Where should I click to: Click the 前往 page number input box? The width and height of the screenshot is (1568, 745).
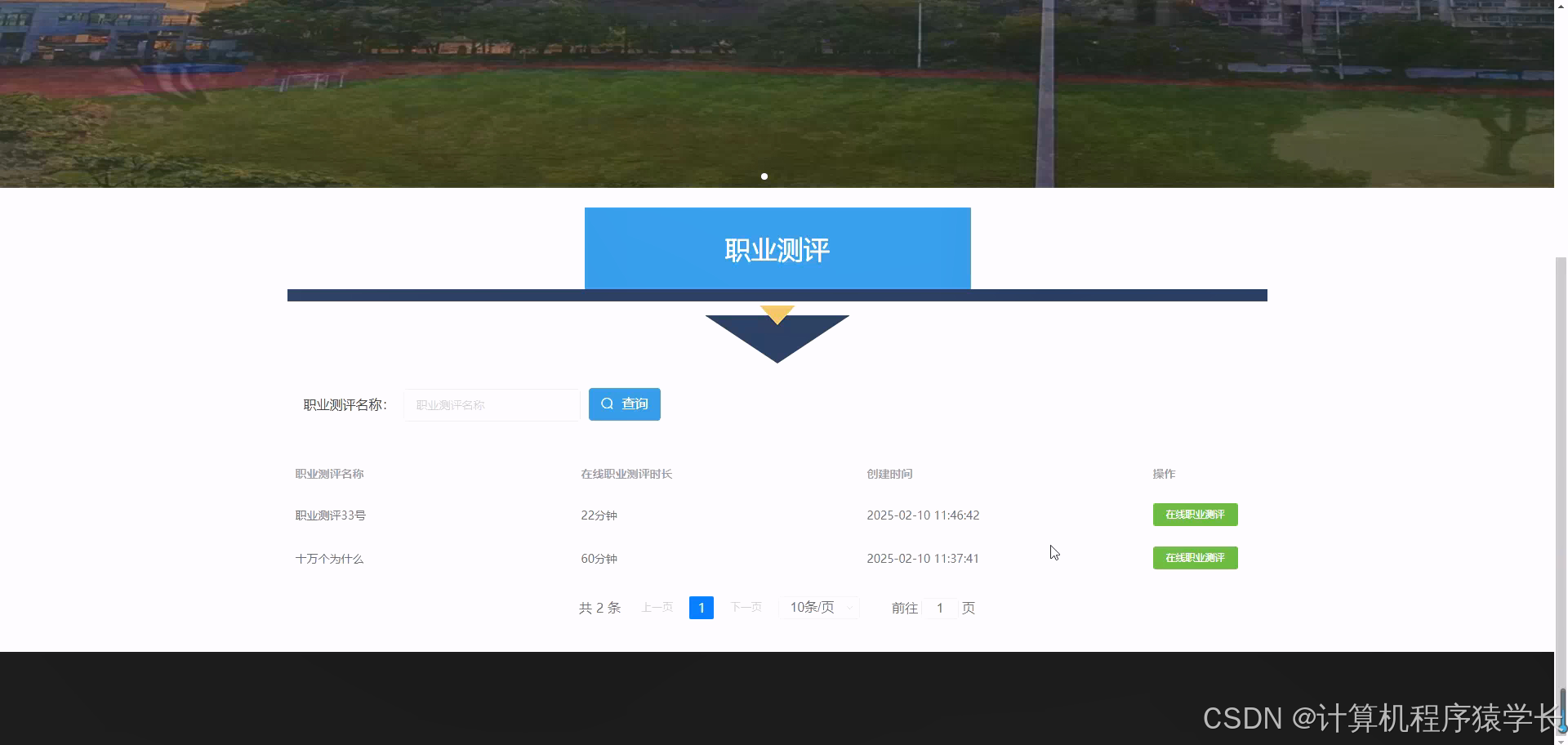[x=940, y=608]
